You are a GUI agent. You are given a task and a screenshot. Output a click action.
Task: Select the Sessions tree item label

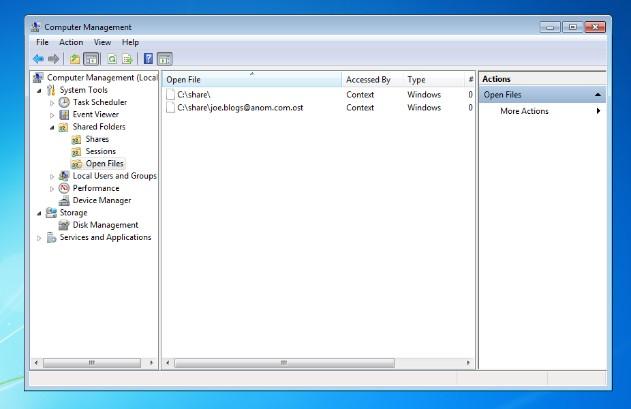click(x=101, y=151)
